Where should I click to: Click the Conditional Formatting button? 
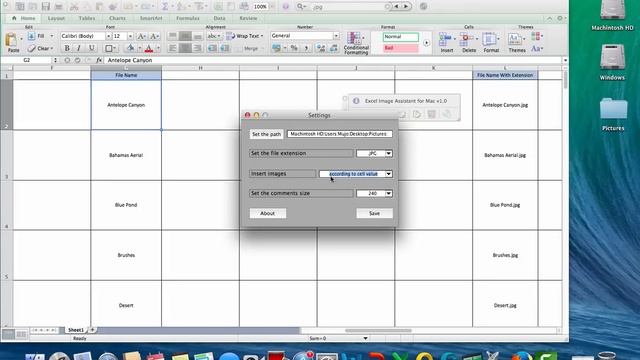pos(356,43)
